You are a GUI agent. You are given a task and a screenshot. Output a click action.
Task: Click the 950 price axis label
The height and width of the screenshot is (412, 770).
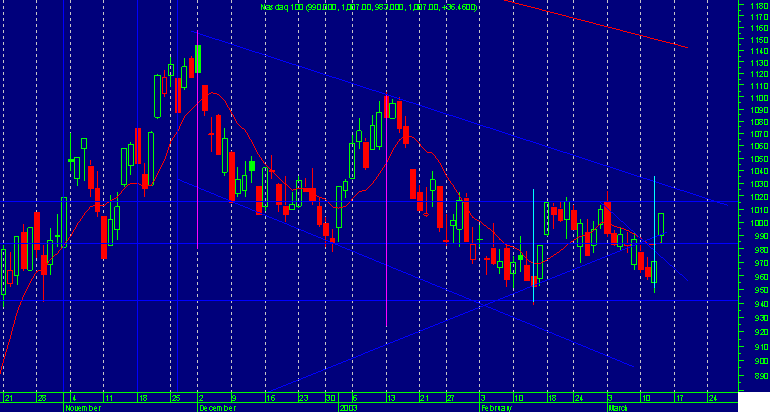pos(761,290)
